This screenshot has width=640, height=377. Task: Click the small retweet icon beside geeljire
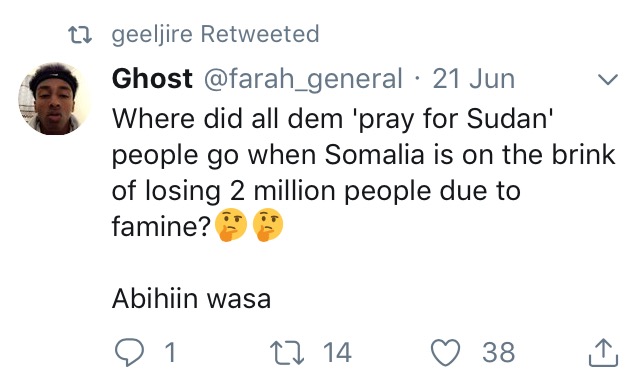(80, 35)
